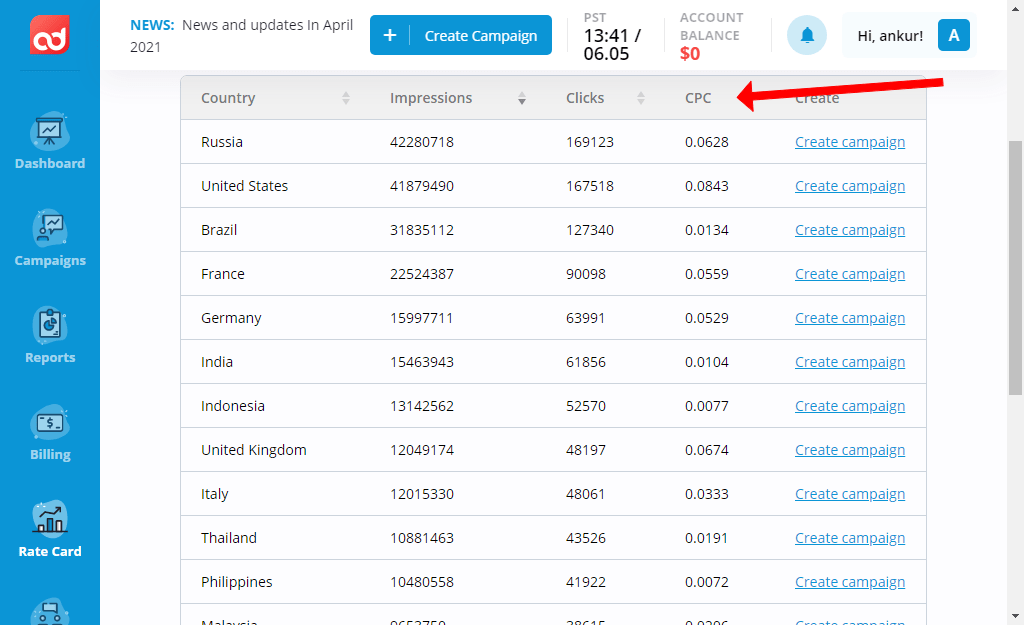This screenshot has height=625, width=1024.
Task: Sort table by Impressions column arrows
Action: [522, 98]
